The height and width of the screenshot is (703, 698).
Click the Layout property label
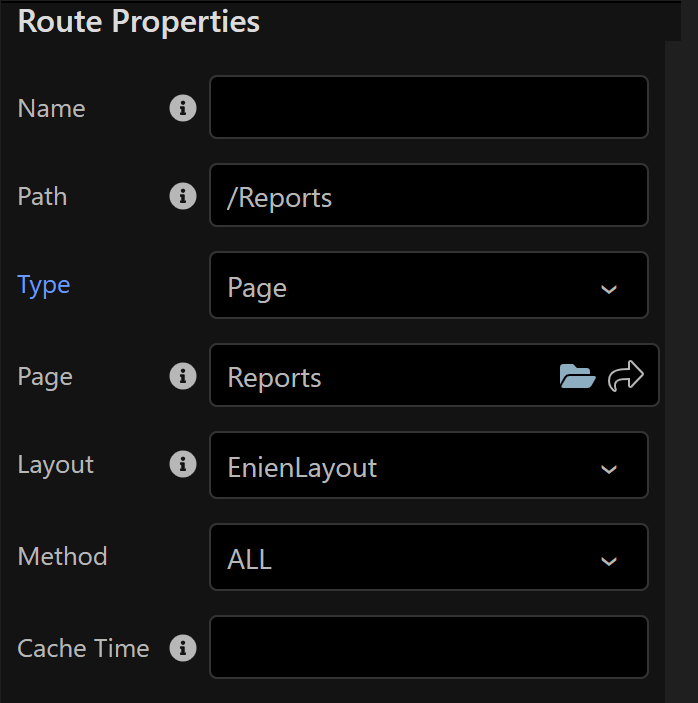pos(56,465)
